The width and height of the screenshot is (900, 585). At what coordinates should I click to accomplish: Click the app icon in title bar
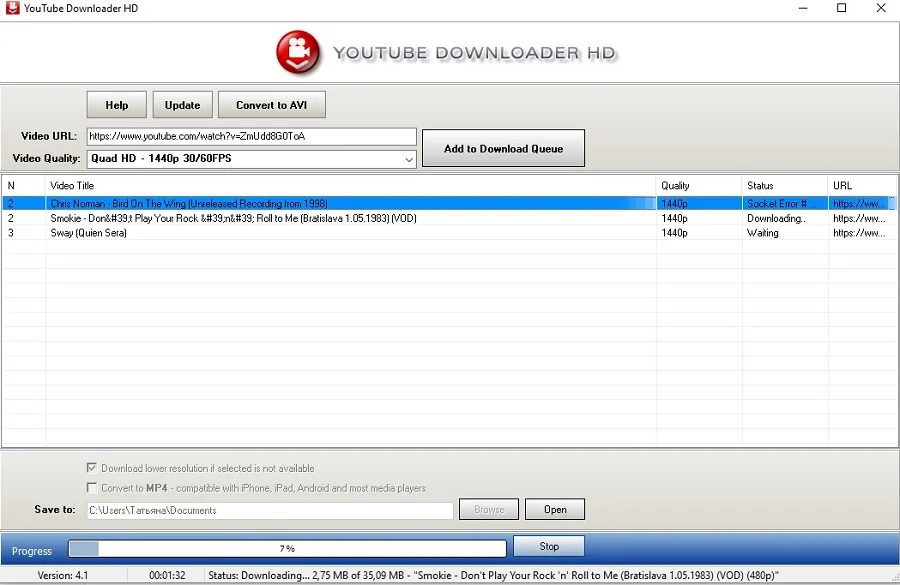pyautogui.click(x=11, y=9)
